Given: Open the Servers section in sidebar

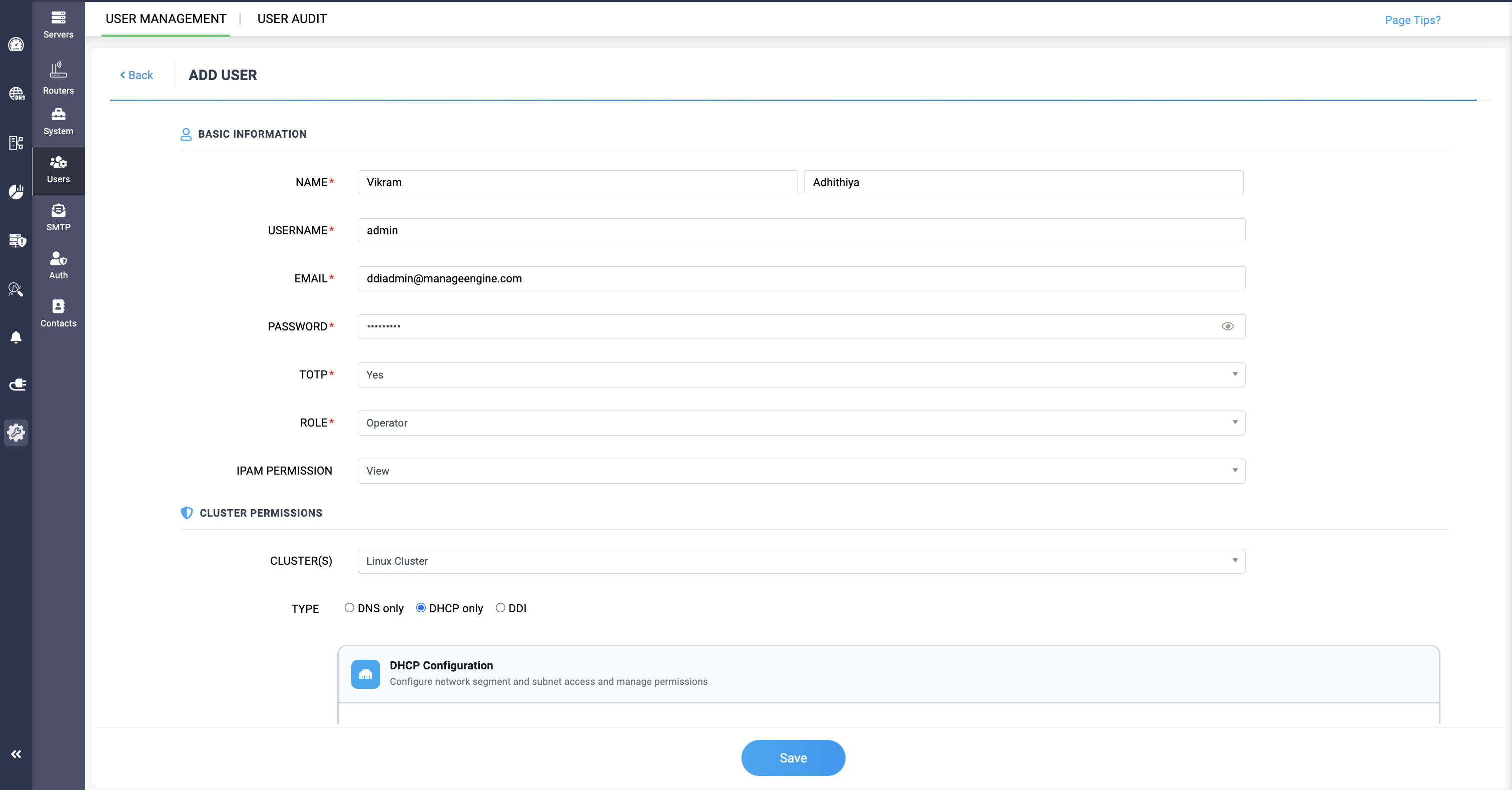Looking at the screenshot, I should click(58, 24).
